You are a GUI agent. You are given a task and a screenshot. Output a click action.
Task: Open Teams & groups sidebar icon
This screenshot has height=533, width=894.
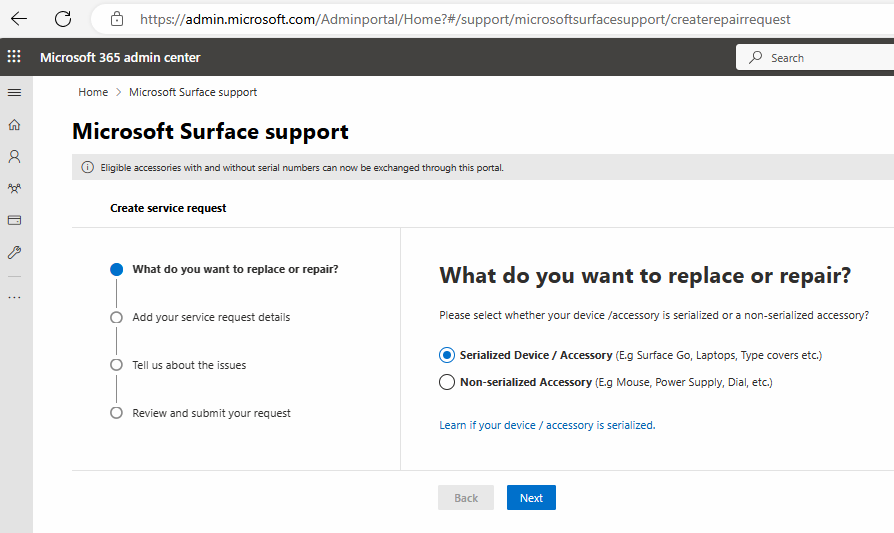pos(14,188)
